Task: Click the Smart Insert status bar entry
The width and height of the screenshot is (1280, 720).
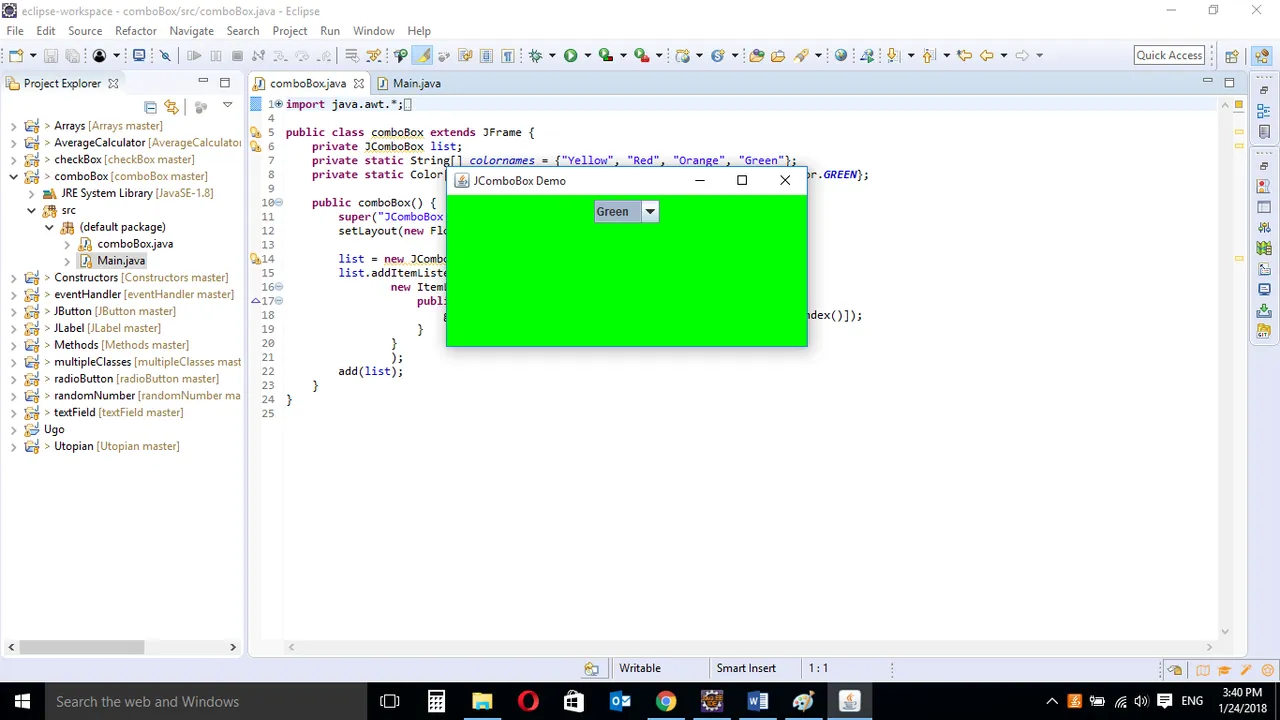Action: tap(746, 668)
